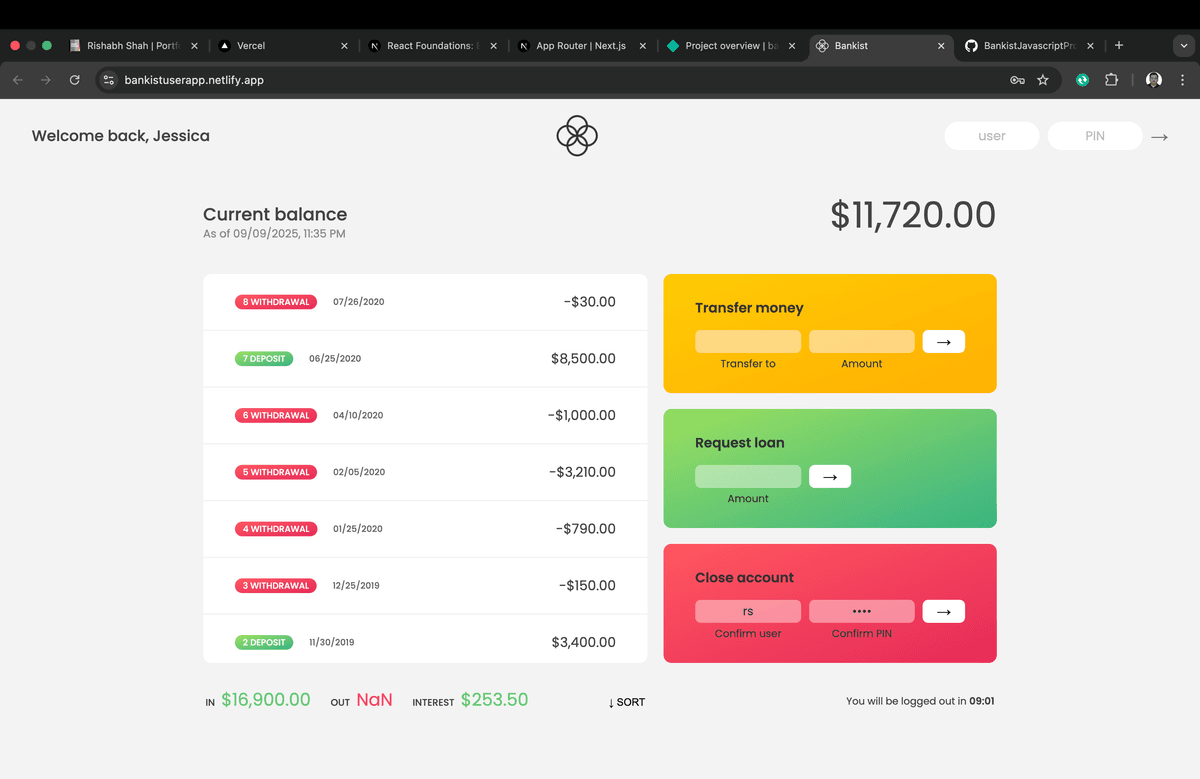
Task: Bookmark this page with star icon
Action: coord(1043,80)
